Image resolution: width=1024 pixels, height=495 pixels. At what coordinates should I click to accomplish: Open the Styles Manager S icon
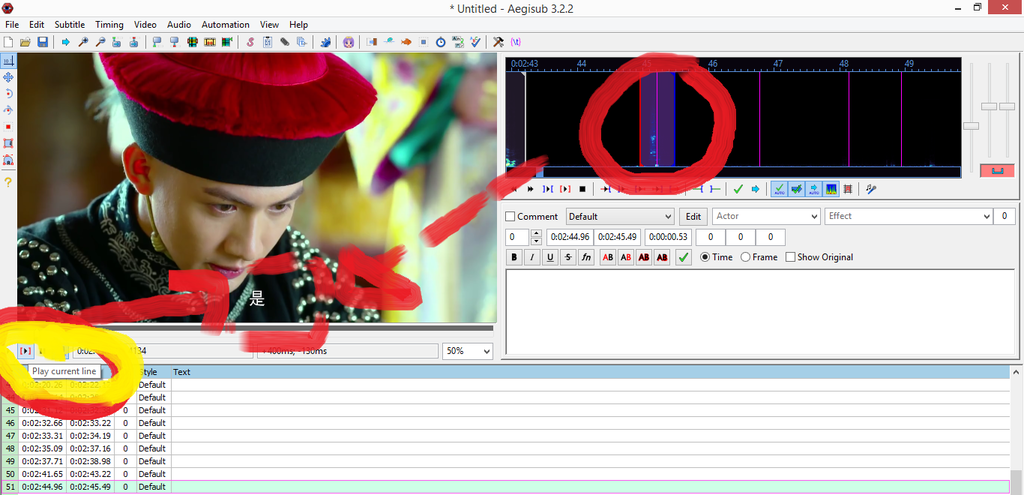[x=249, y=42]
